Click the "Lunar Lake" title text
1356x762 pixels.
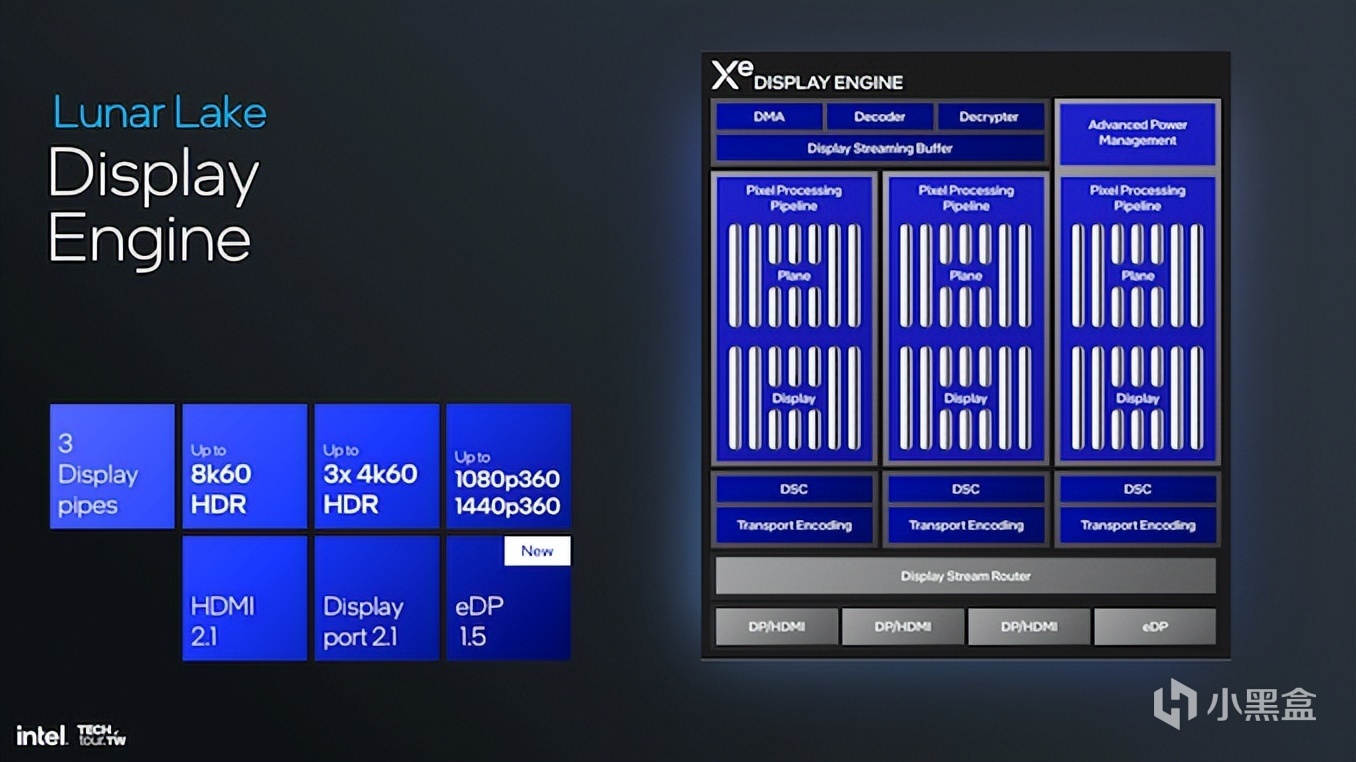pos(160,112)
